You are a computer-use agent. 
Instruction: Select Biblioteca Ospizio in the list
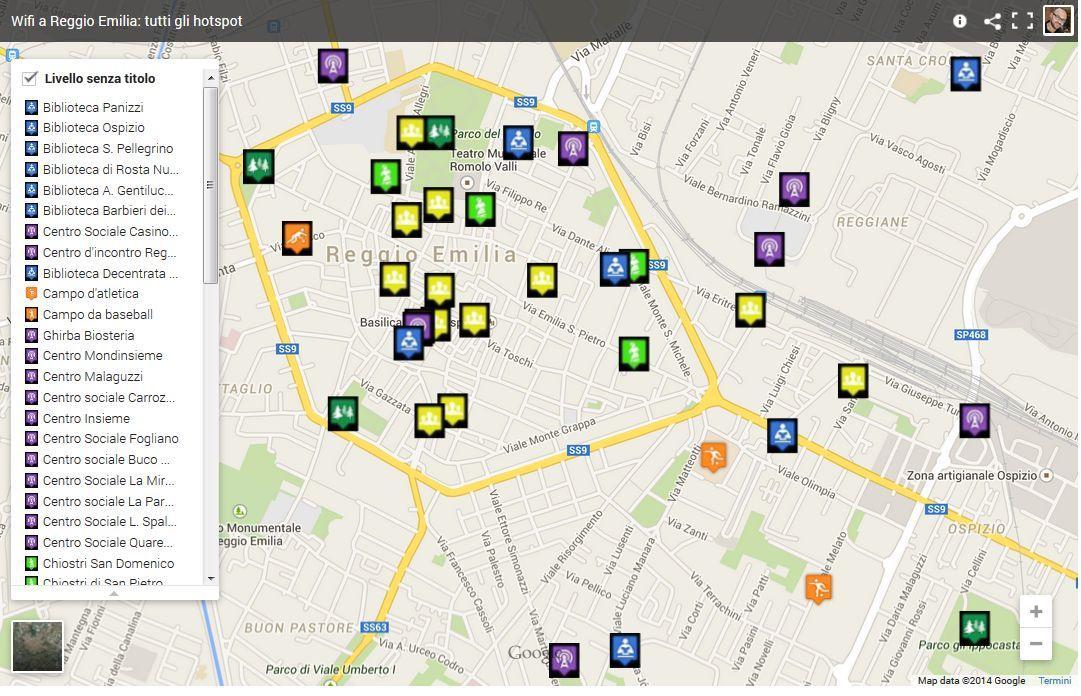pos(94,127)
